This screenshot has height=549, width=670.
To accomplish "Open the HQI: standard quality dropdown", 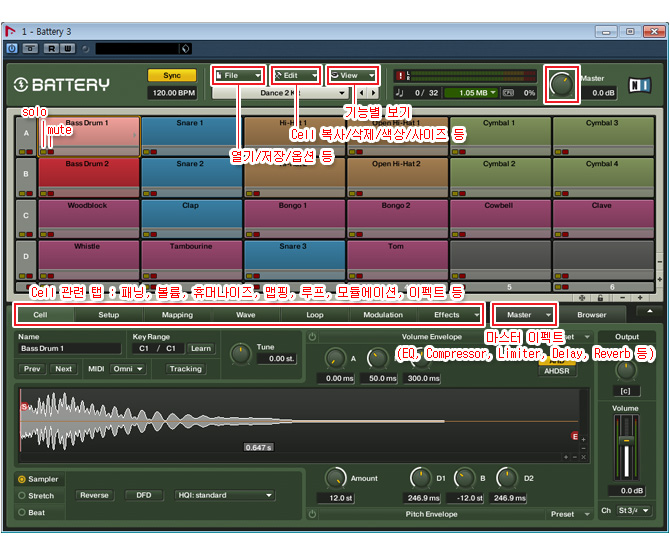I will [x=225, y=495].
